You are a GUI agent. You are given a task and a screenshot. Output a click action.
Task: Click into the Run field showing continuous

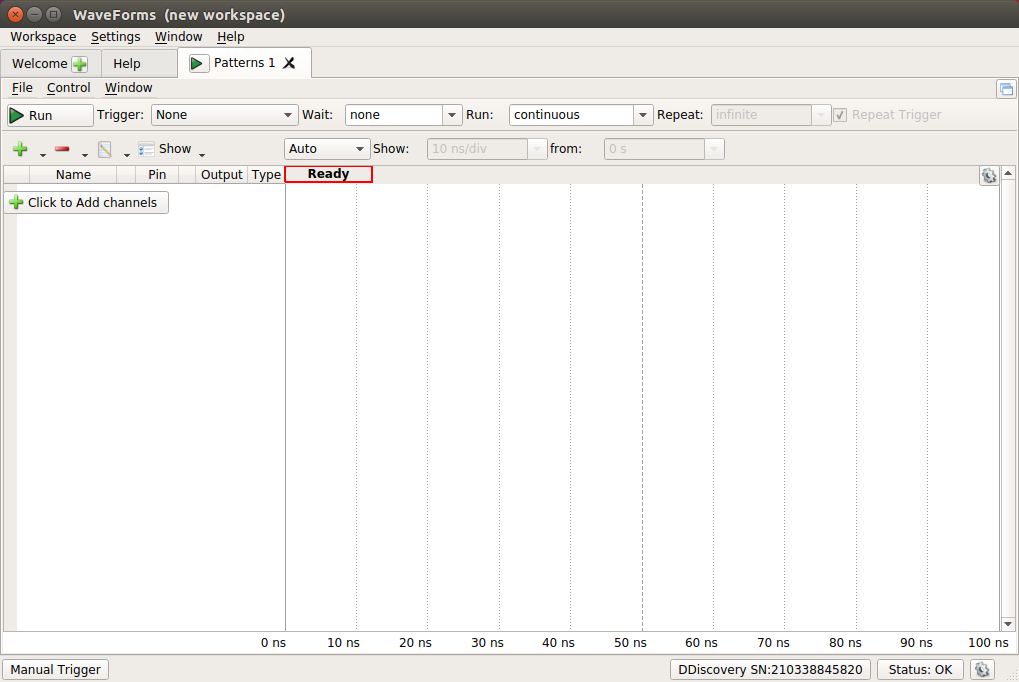coord(571,115)
